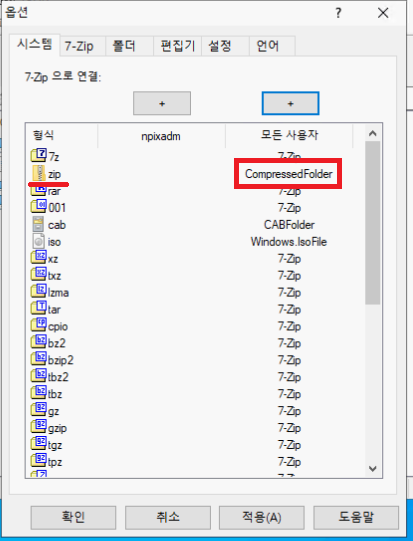Click the 7-Zip value in the xz row
This screenshot has height=541, width=413.
289,258
